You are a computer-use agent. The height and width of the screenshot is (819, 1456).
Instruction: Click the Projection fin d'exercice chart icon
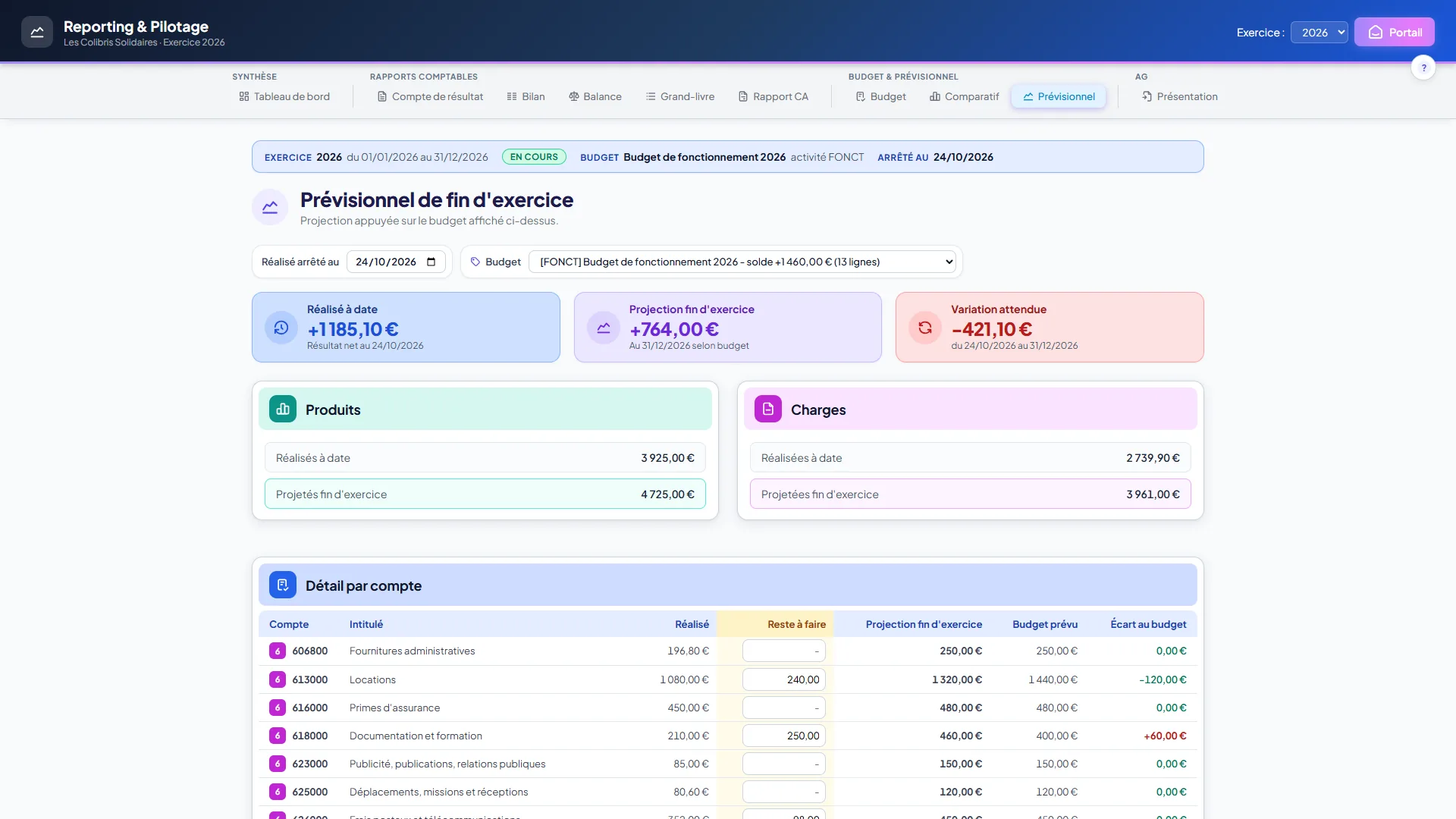tap(604, 328)
